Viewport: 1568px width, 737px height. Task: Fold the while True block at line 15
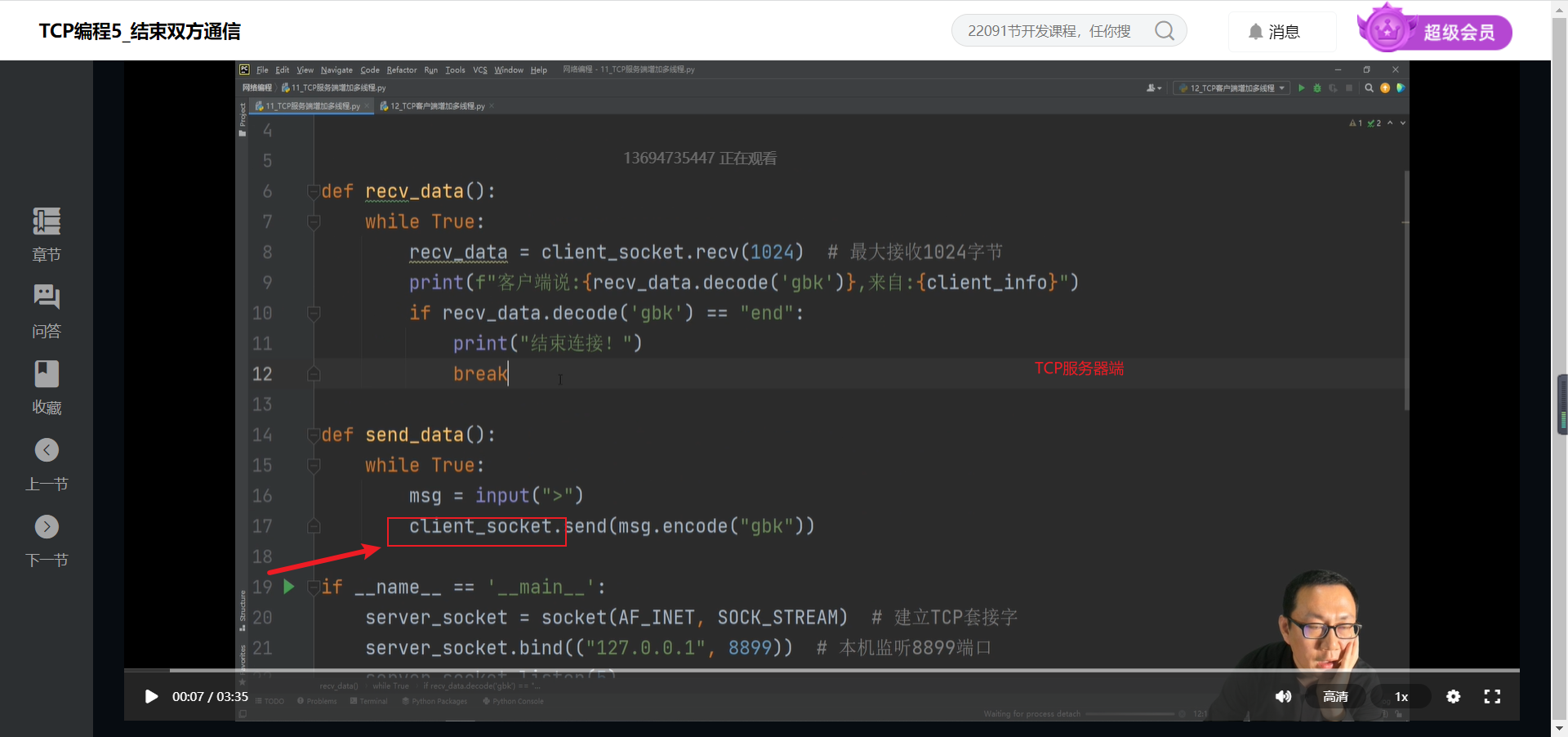tap(313, 465)
